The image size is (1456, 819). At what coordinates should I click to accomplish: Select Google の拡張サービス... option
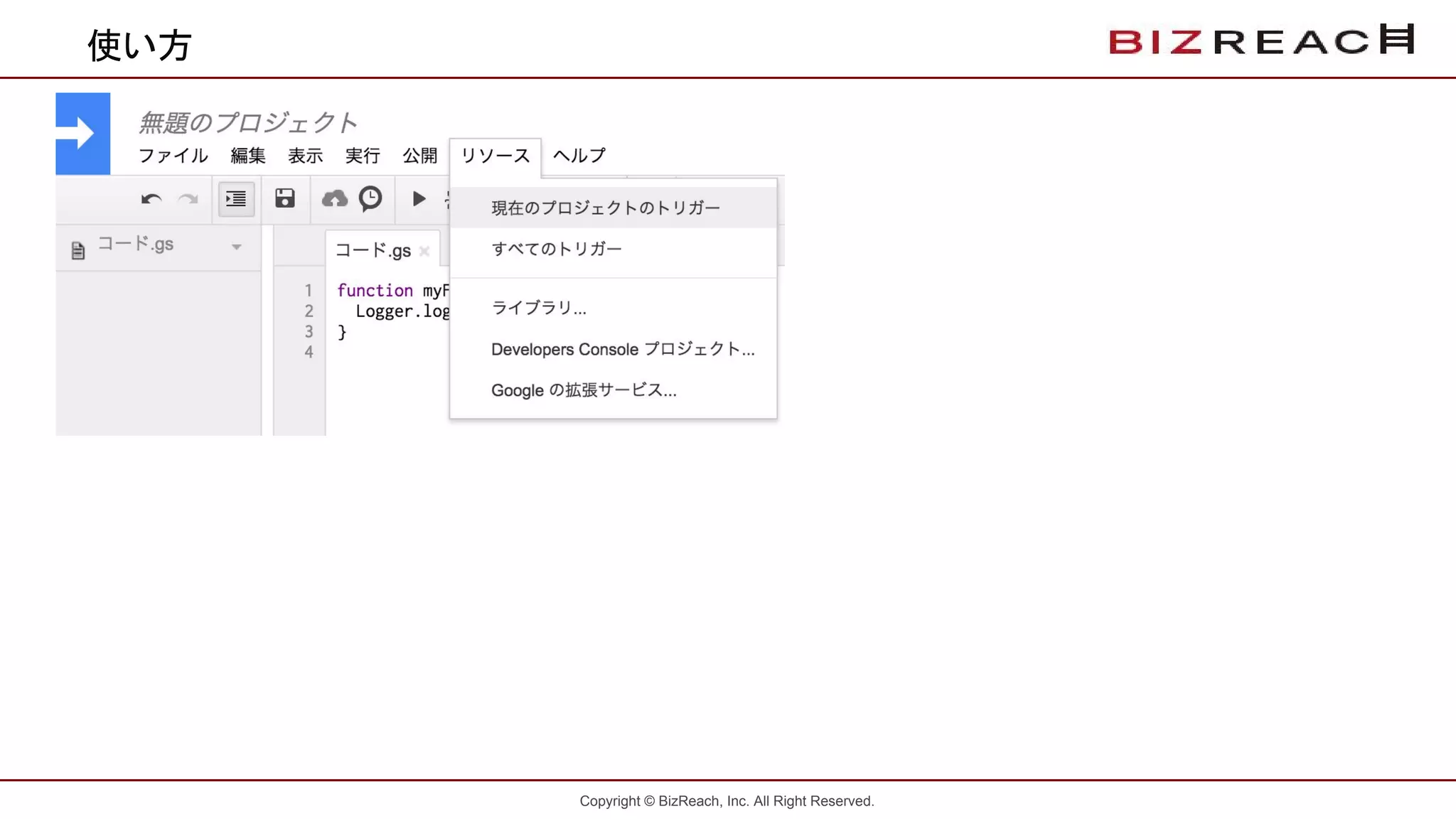pyautogui.click(x=584, y=390)
